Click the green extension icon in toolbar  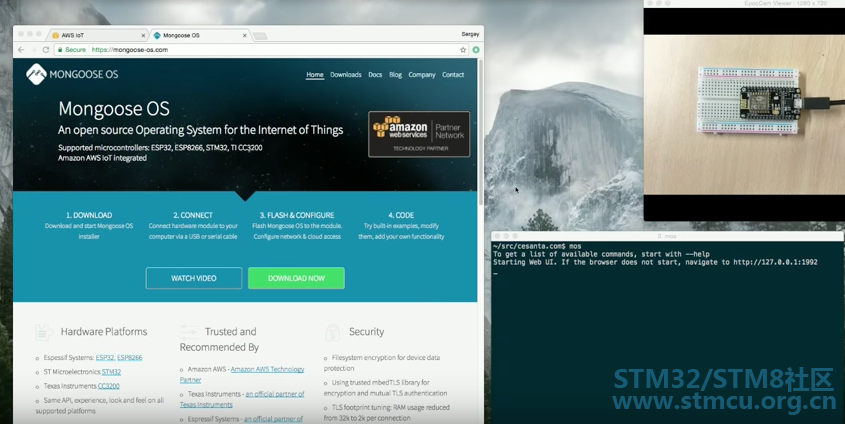point(476,50)
